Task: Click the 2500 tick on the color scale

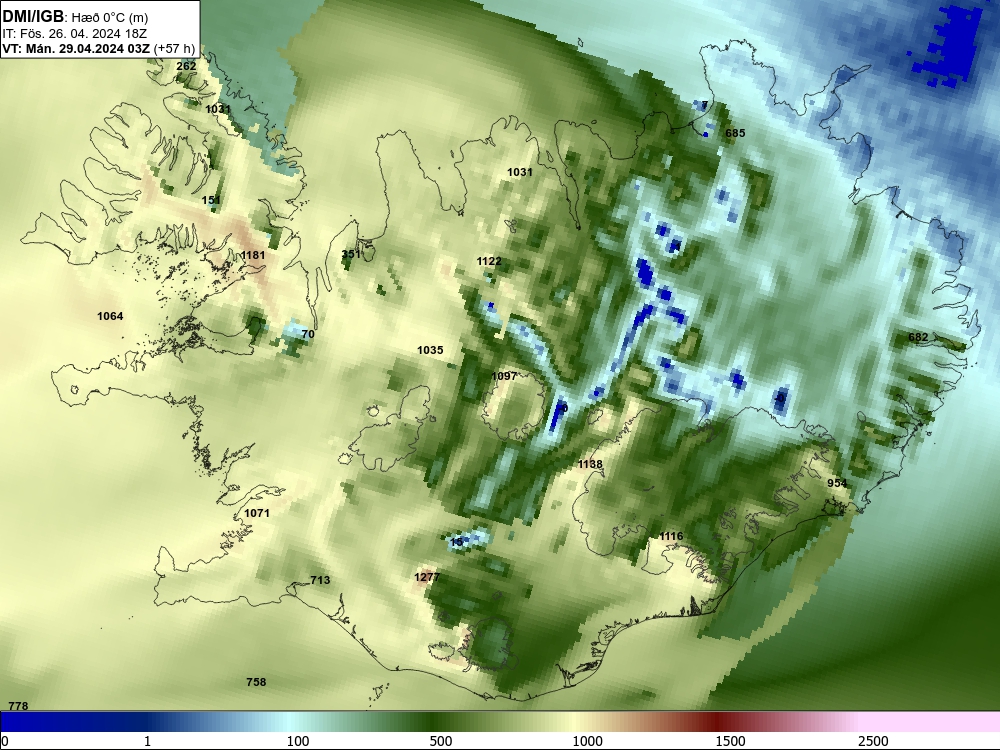Action: 873,741
